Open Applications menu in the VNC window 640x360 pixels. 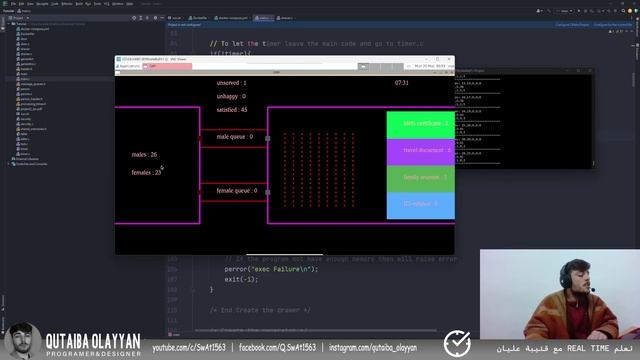point(129,66)
